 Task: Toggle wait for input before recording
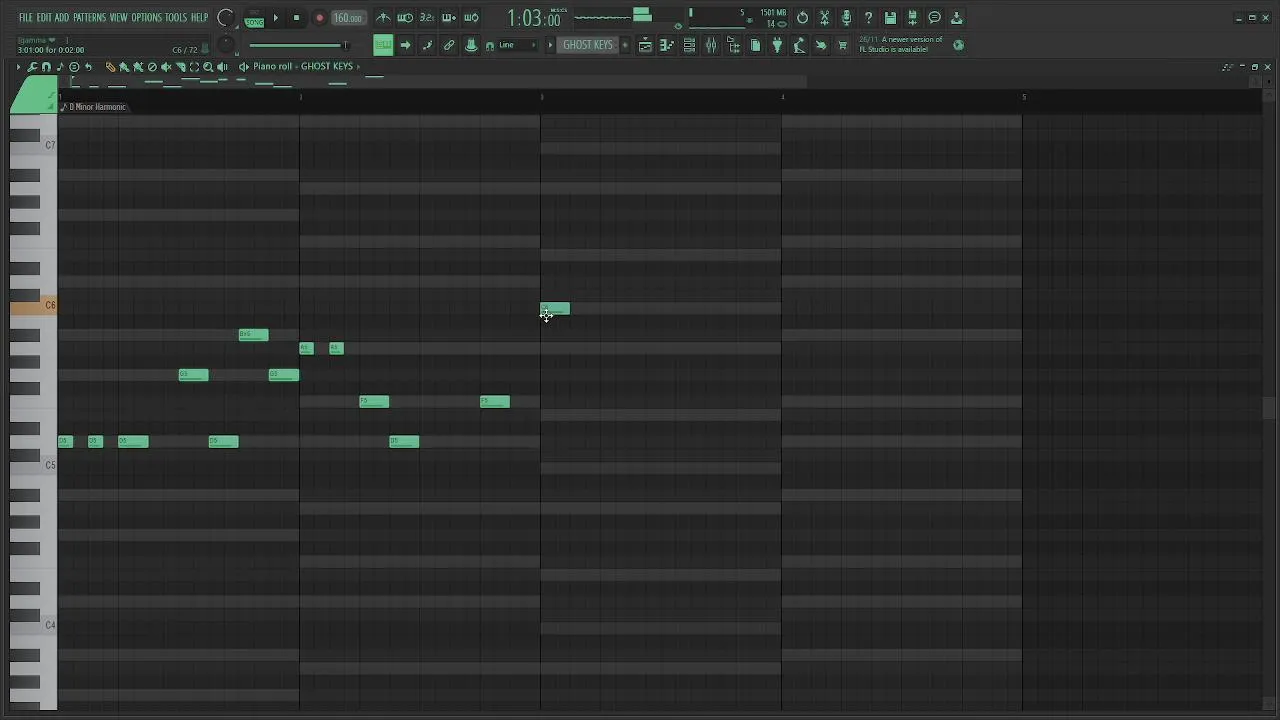[x=405, y=18]
